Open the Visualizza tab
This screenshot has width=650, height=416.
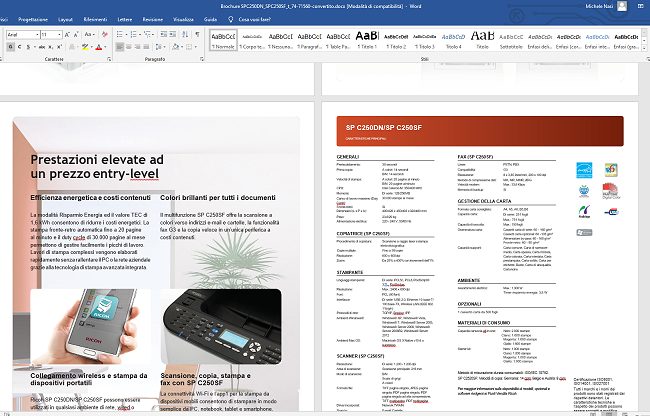pos(183,19)
